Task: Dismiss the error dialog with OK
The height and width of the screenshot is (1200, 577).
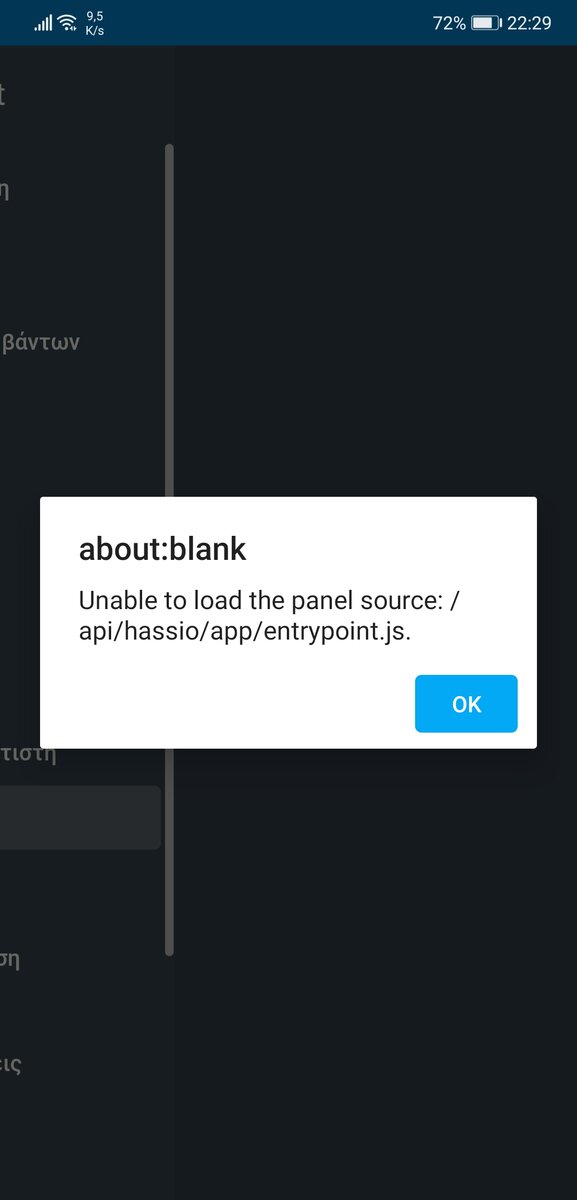Action: [466, 704]
